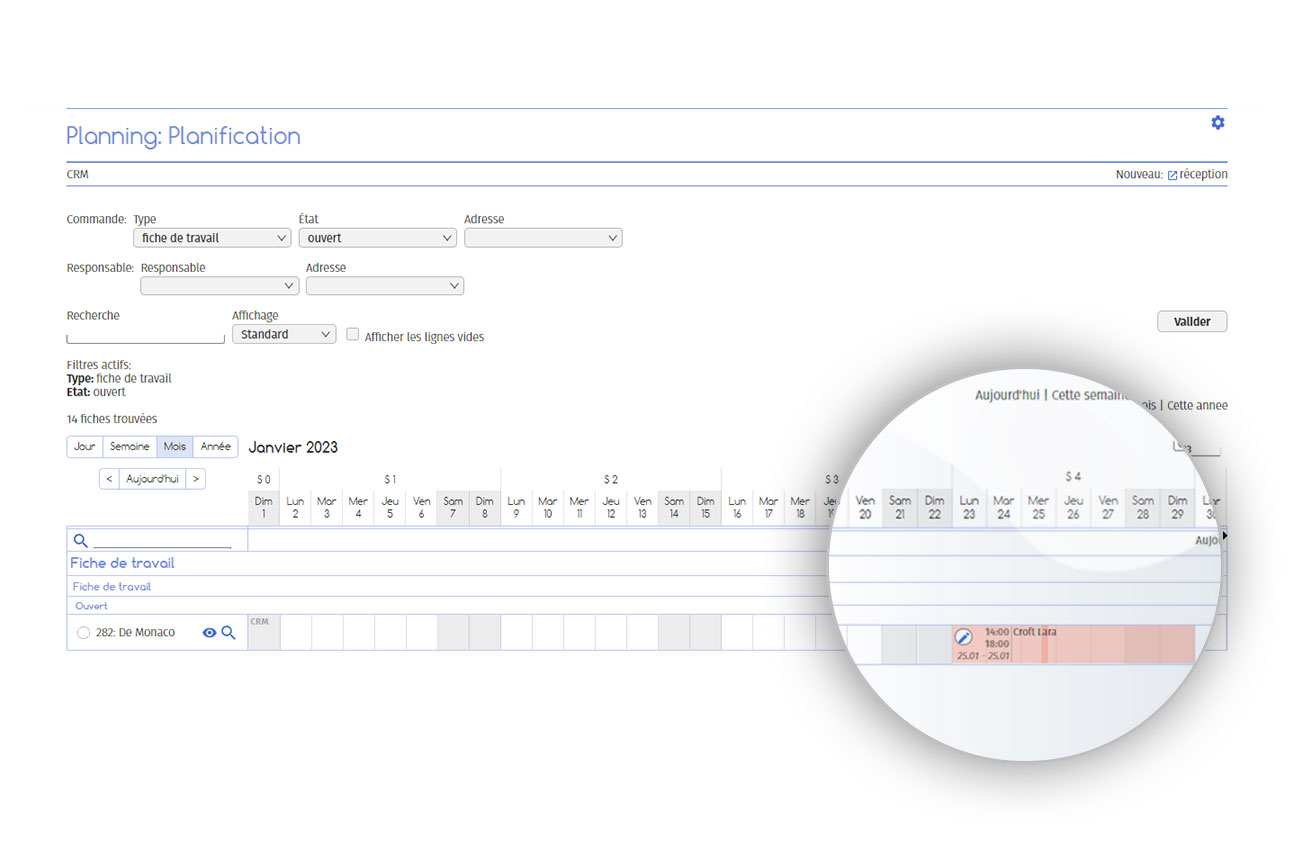Expand the Affichage Standard dropdown
Image resolution: width=1290 pixels, height=850 pixels.
click(284, 335)
